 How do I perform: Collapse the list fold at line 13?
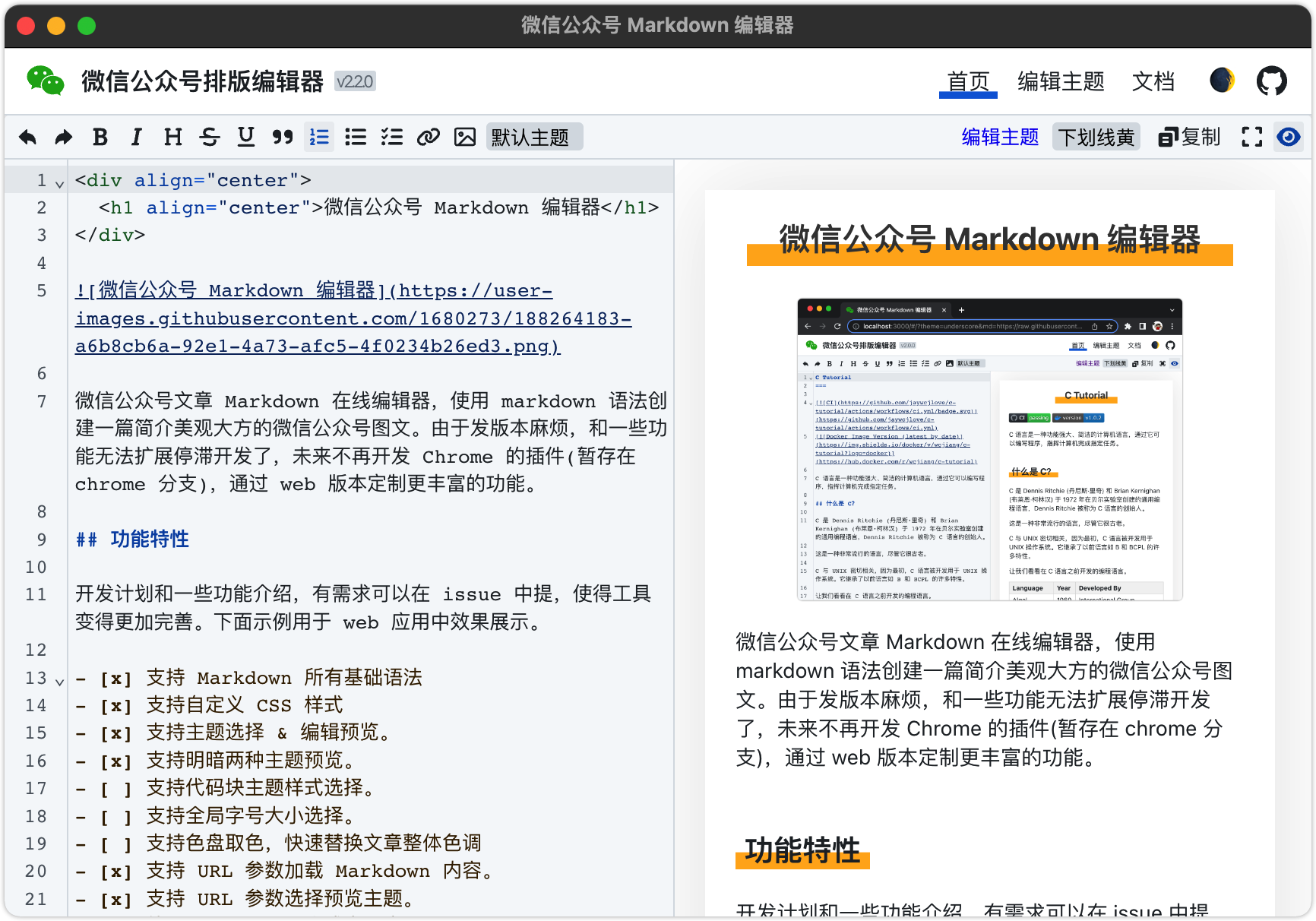pyautogui.click(x=59, y=682)
